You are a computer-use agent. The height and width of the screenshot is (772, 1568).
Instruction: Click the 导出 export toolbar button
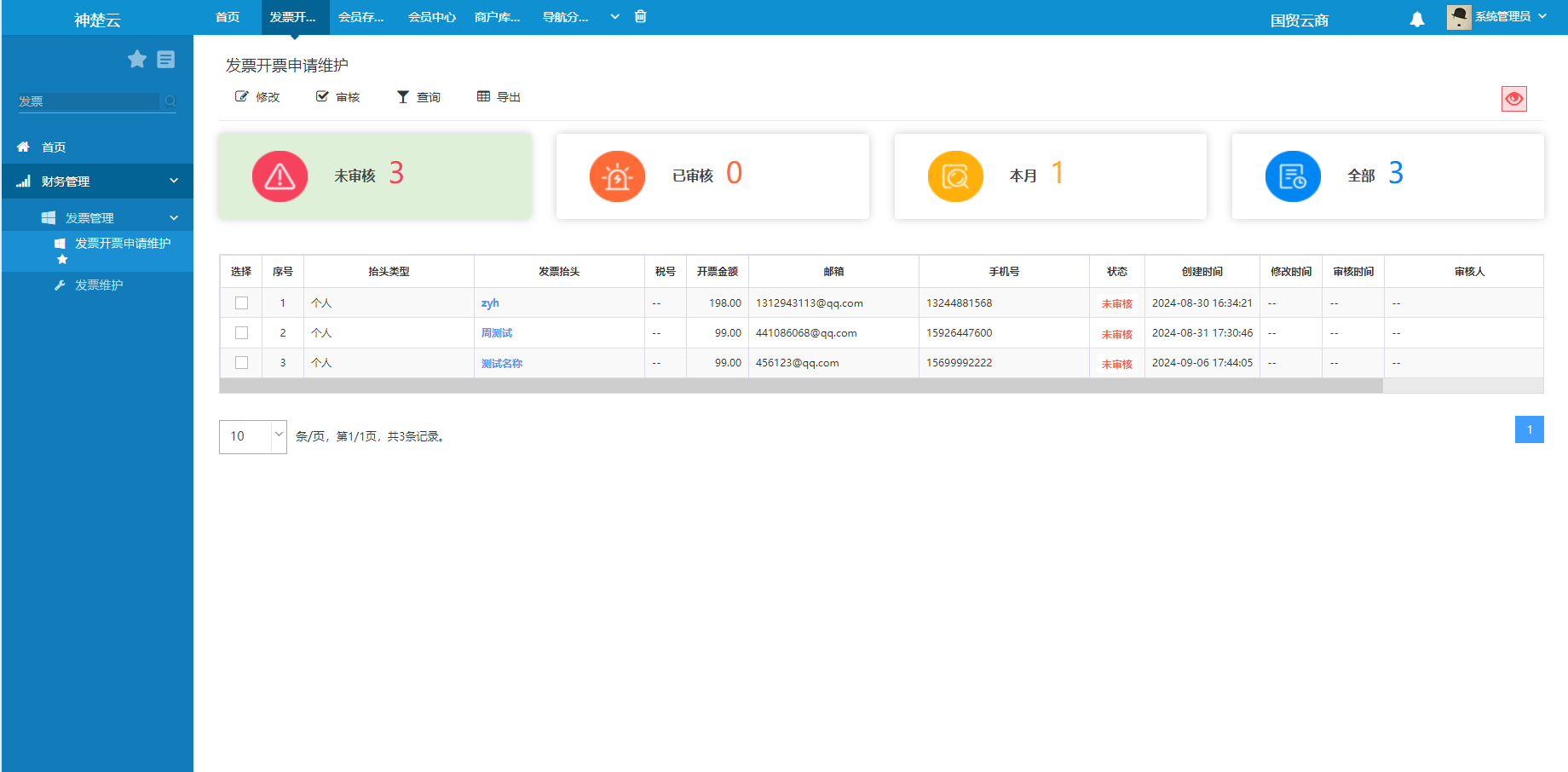tap(499, 97)
